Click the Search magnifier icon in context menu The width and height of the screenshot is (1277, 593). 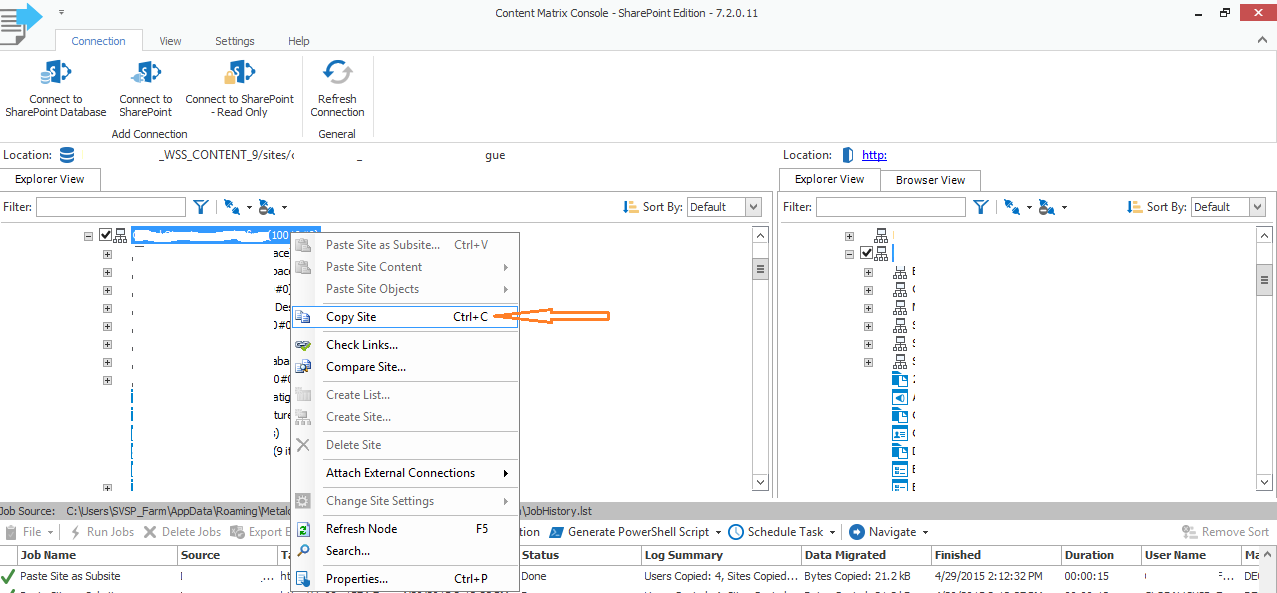pyautogui.click(x=303, y=551)
